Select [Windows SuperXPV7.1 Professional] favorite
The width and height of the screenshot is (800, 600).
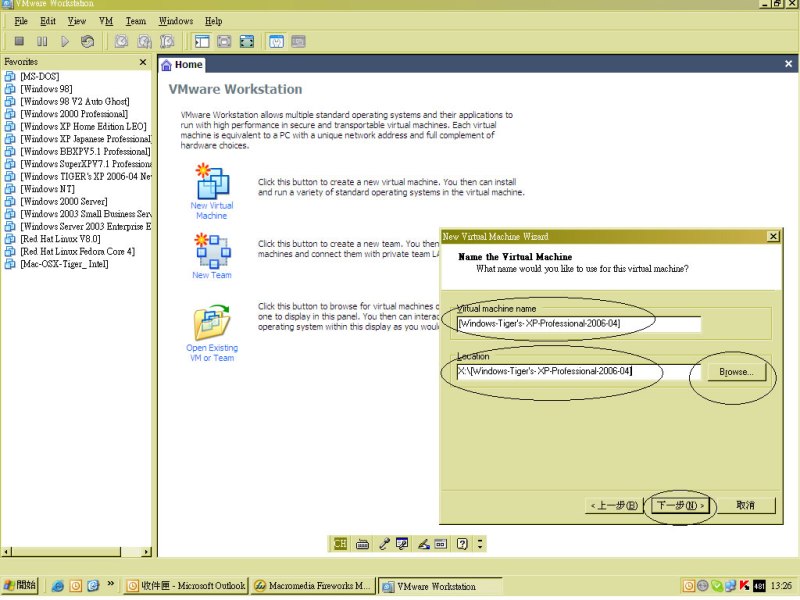pyautogui.click(x=85, y=164)
